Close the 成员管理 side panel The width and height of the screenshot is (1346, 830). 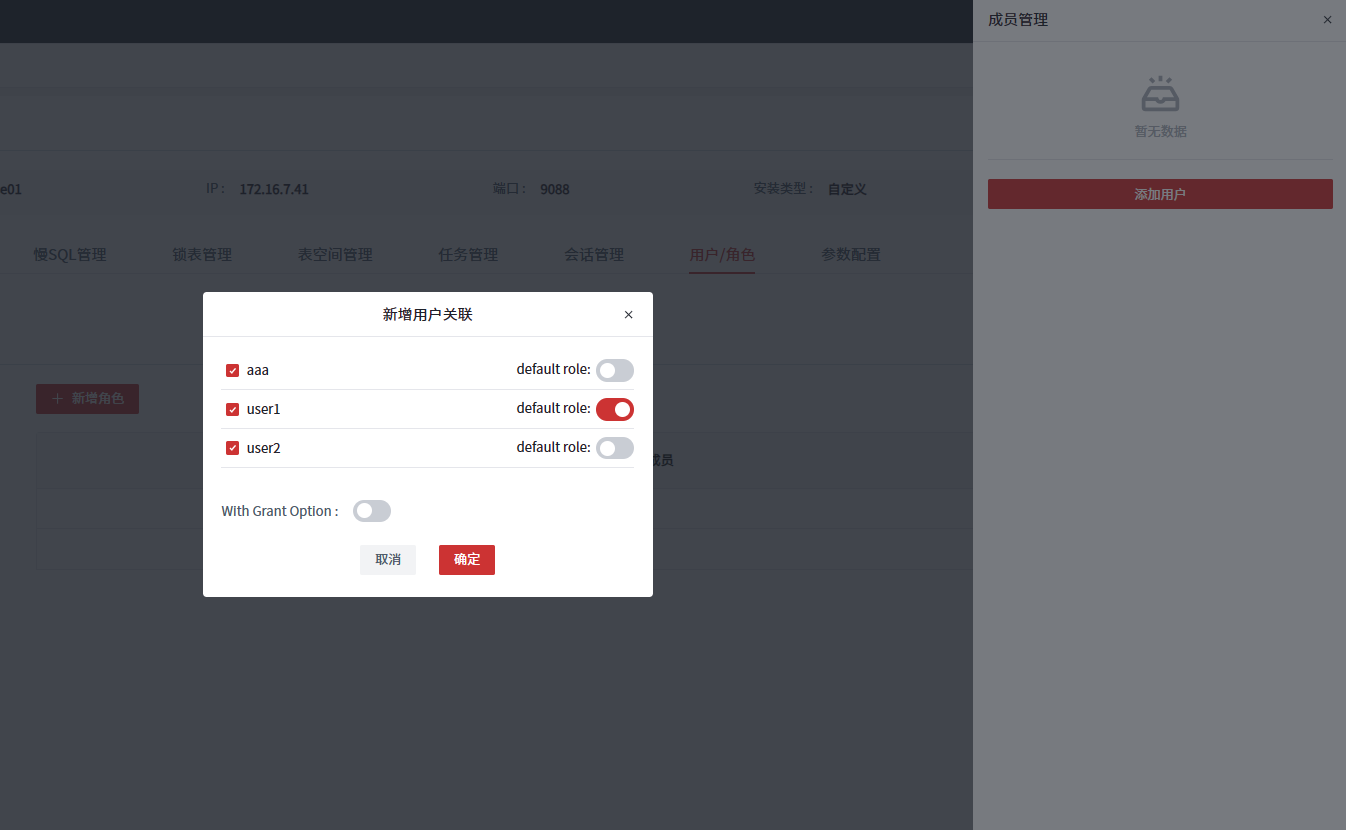[1327, 20]
